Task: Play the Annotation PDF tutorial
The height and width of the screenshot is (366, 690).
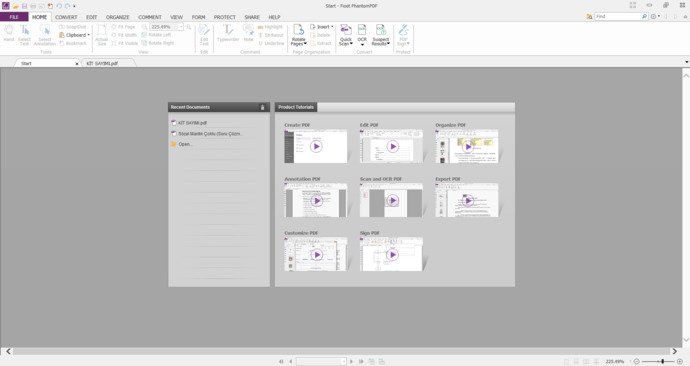Action: 316,201
